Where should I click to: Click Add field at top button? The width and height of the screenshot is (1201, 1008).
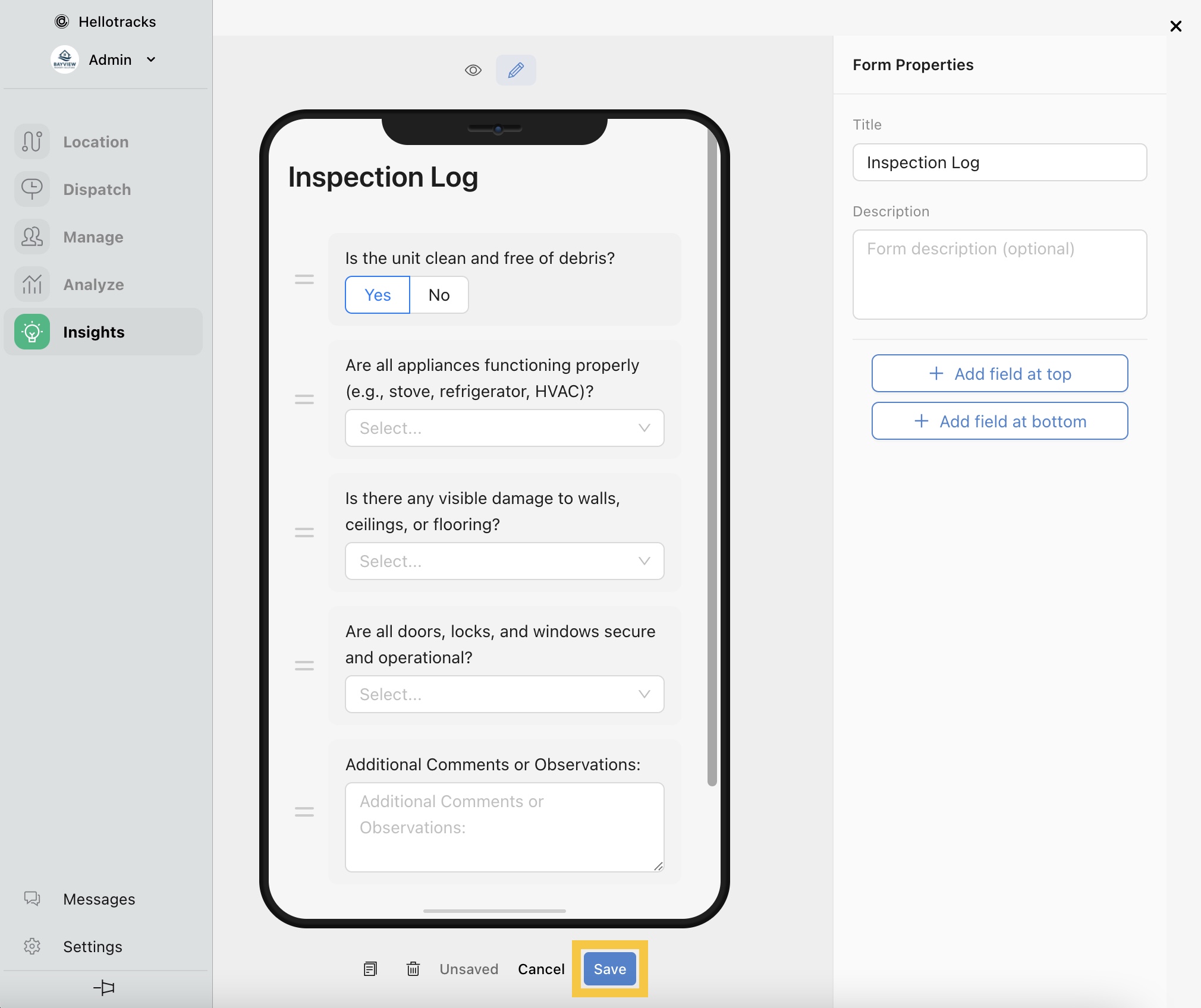coord(999,374)
